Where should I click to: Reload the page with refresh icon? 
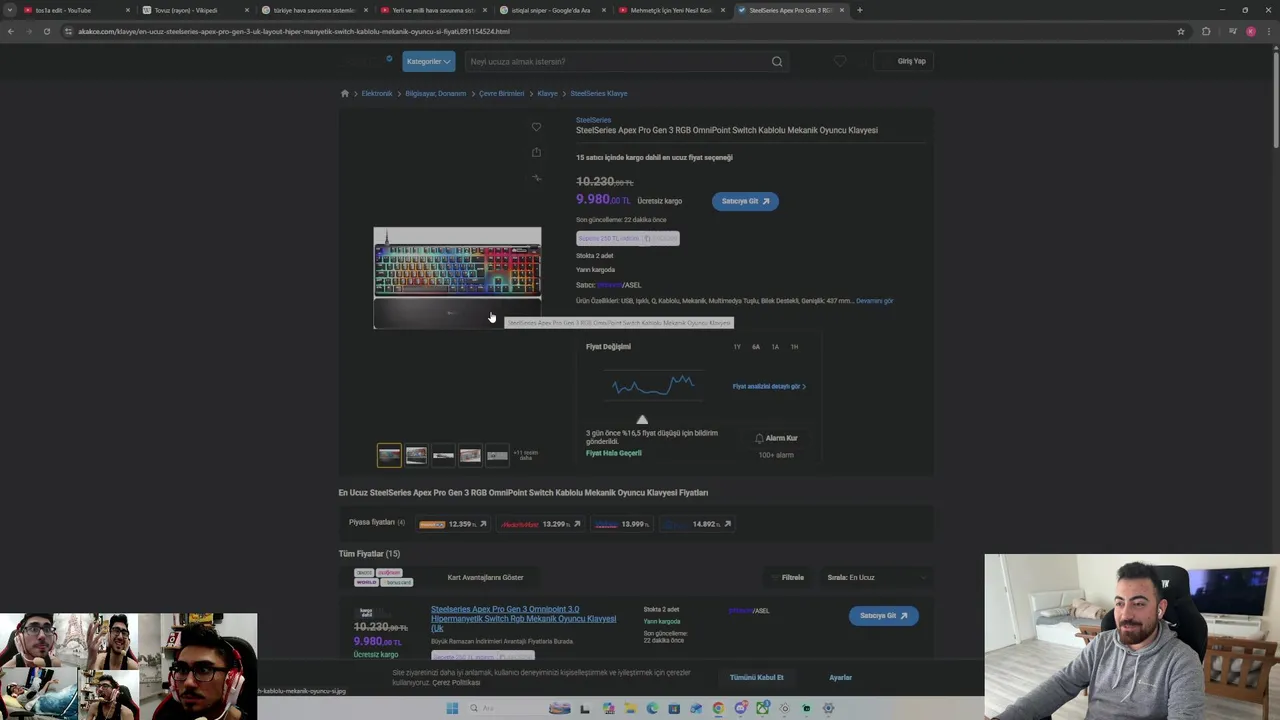coord(46,31)
